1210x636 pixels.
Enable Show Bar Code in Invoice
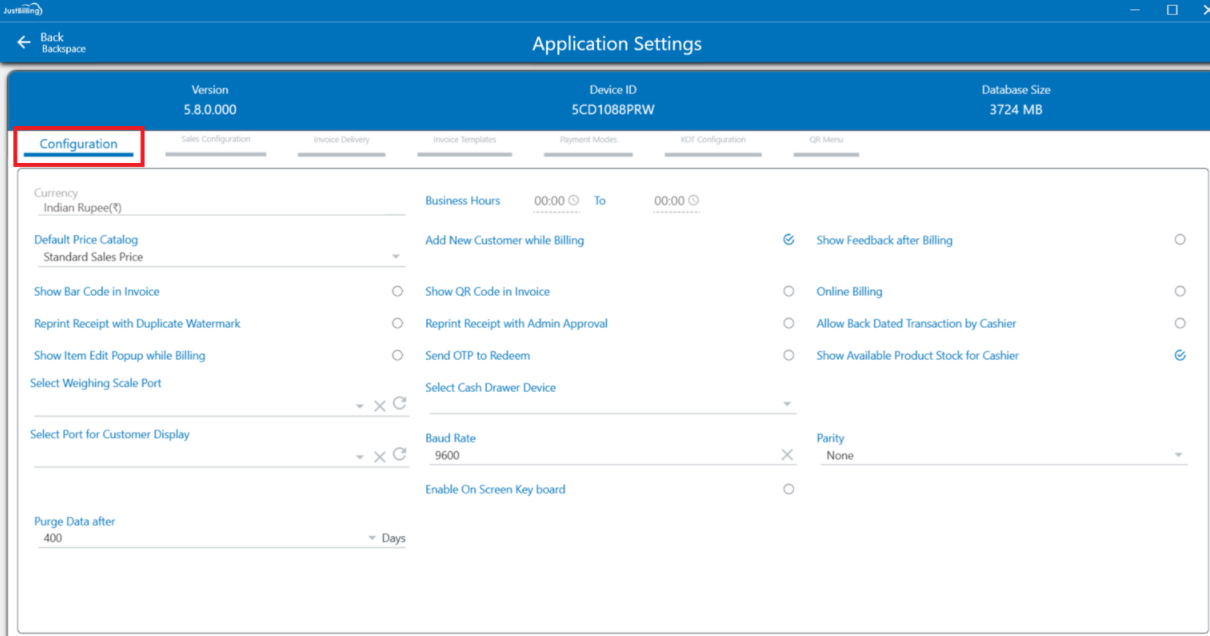click(397, 291)
